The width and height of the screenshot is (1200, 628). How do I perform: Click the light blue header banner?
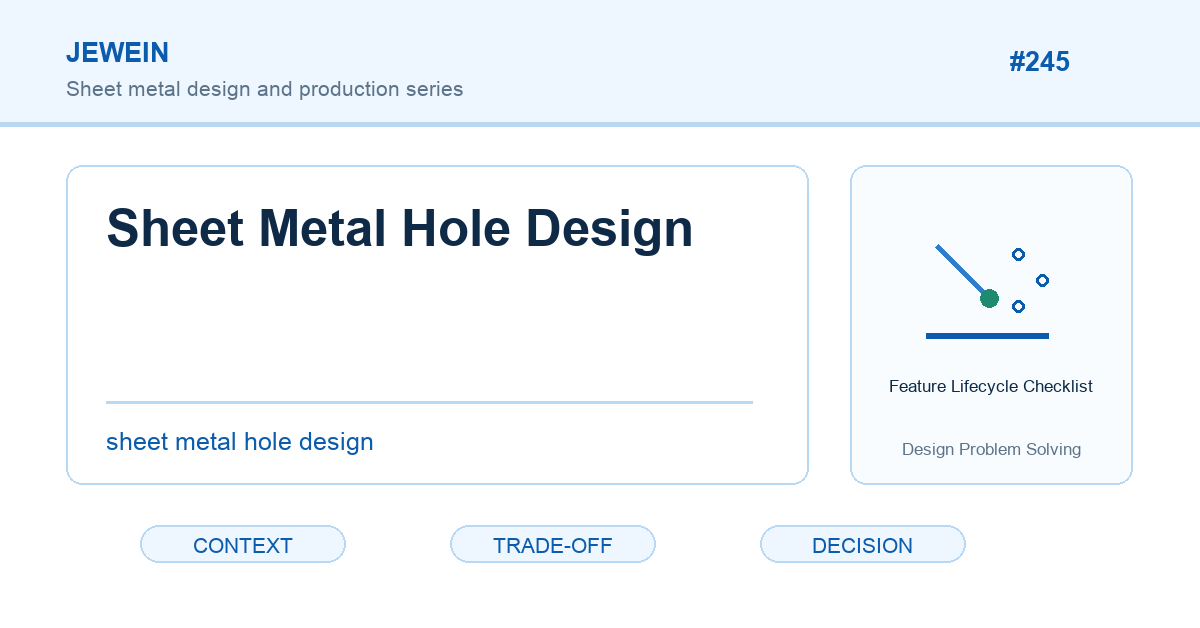[600, 62]
